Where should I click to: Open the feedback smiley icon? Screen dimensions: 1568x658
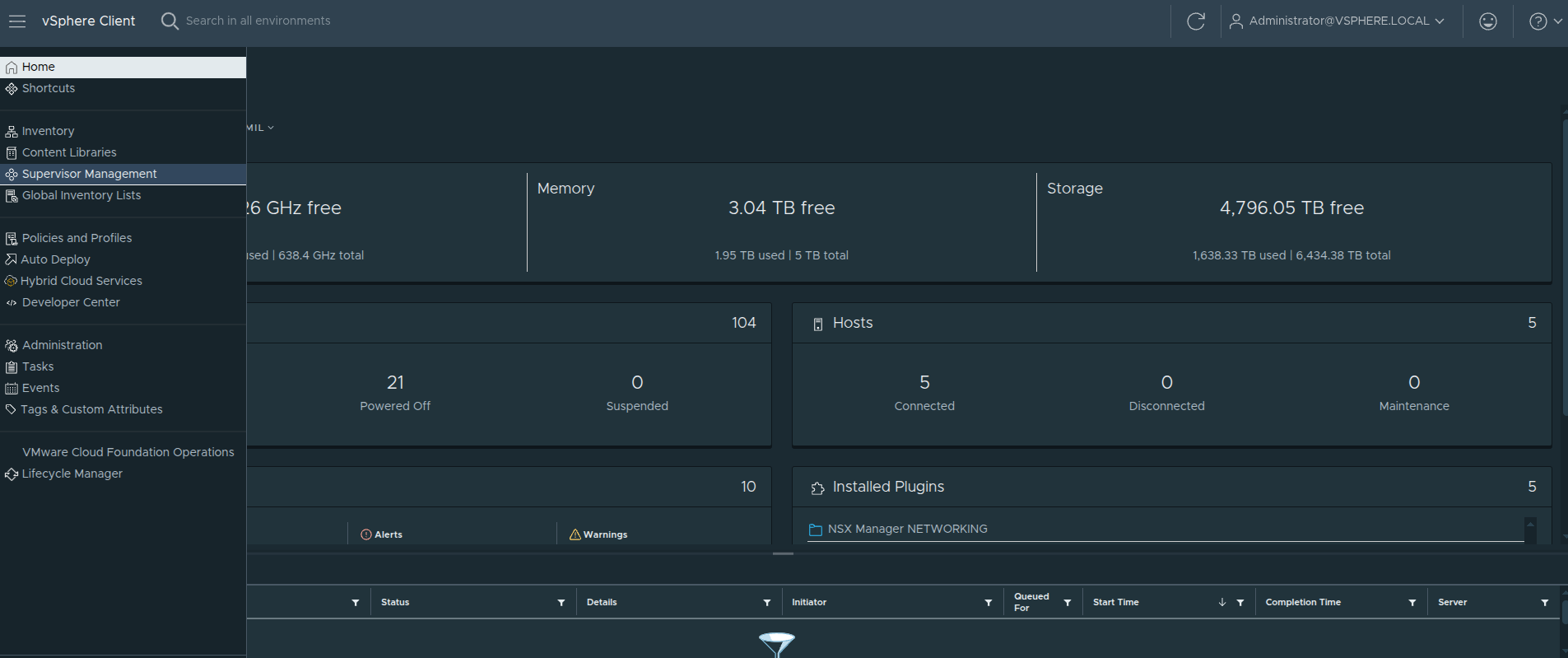[1488, 21]
